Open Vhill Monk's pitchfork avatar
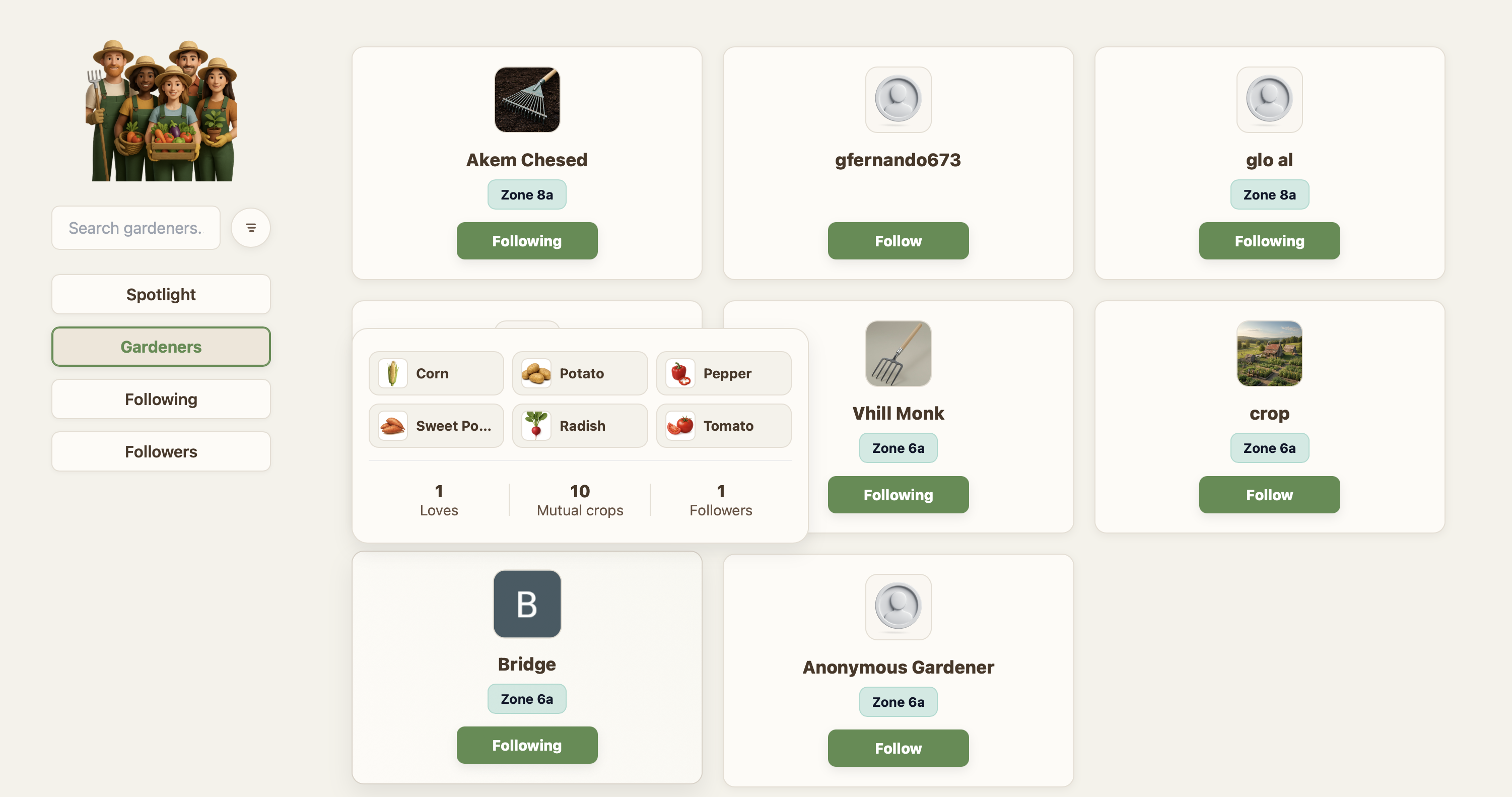The width and height of the screenshot is (1512, 797). coord(898,353)
